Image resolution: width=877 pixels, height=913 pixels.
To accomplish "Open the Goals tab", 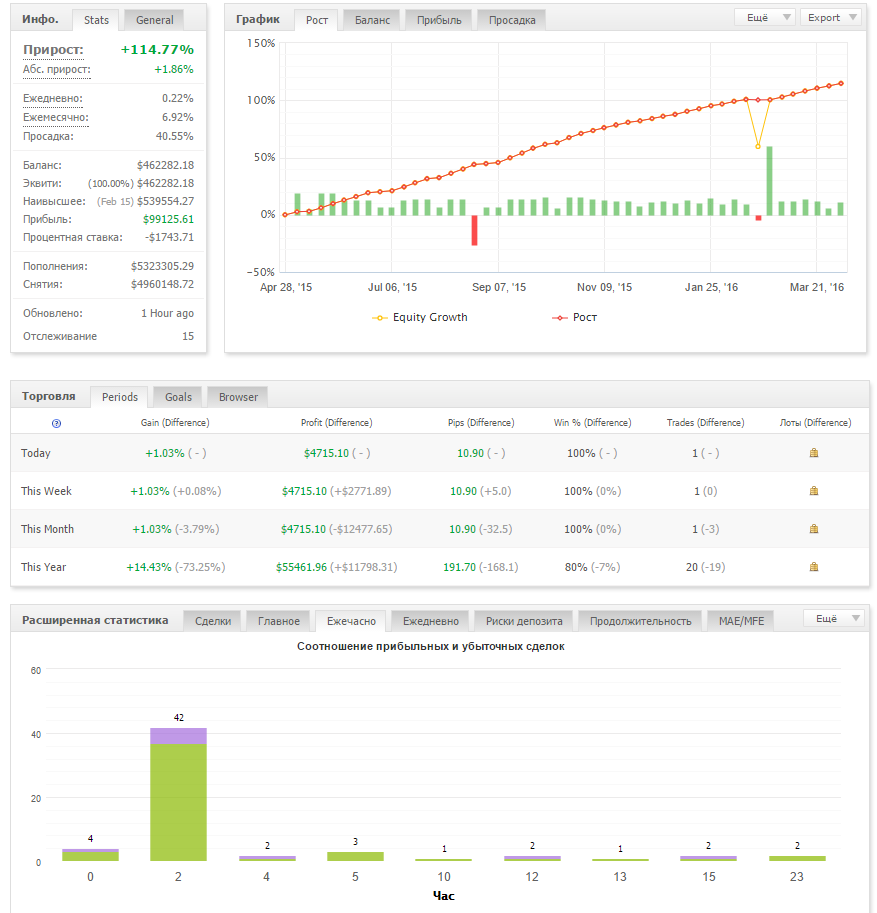I will pos(178,397).
